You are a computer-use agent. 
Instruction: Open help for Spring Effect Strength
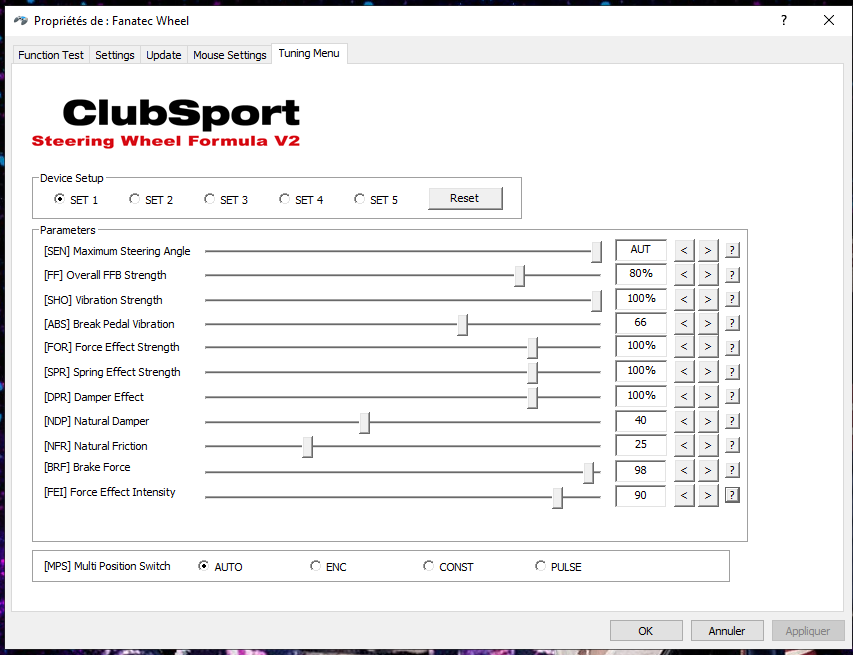pyautogui.click(x=732, y=372)
